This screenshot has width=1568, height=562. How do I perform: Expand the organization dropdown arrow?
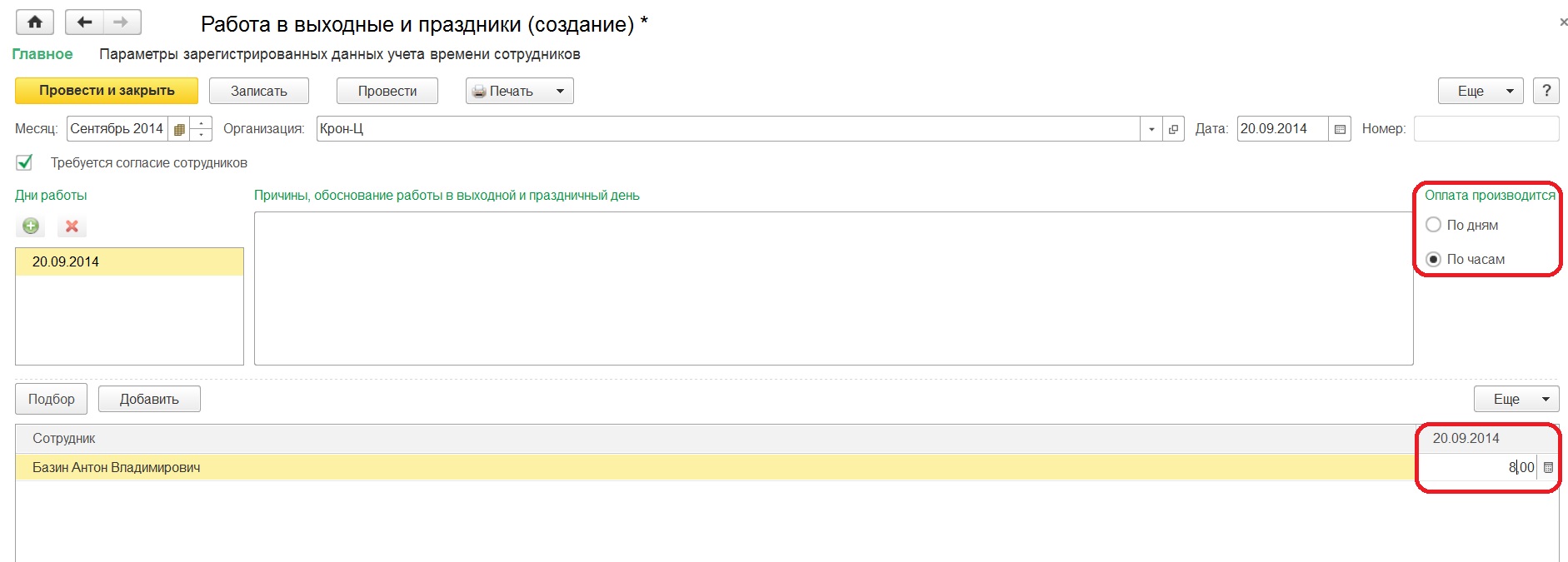[x=1151, y=129]
